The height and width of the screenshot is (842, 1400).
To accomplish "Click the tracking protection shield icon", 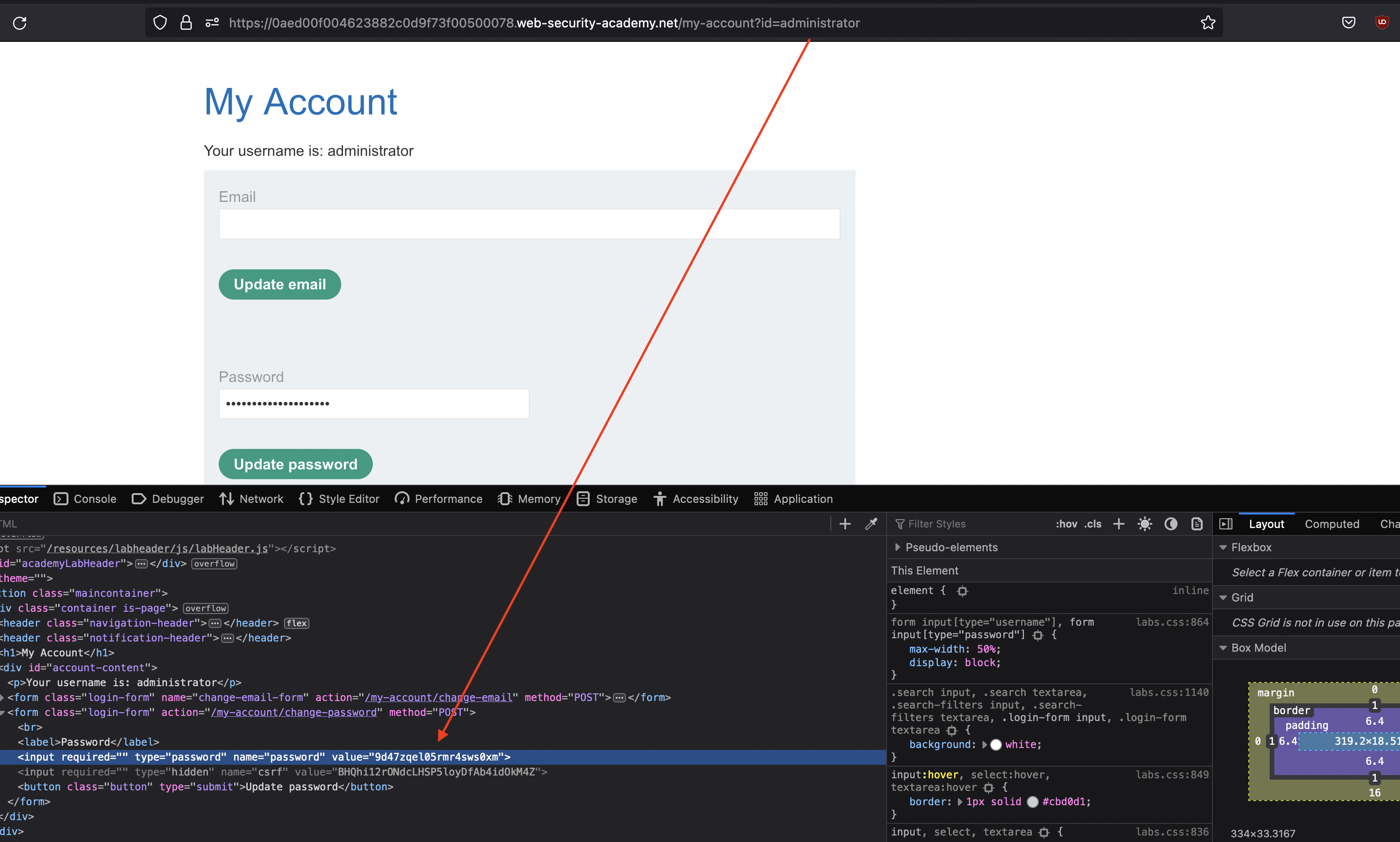I will (160, 23).
